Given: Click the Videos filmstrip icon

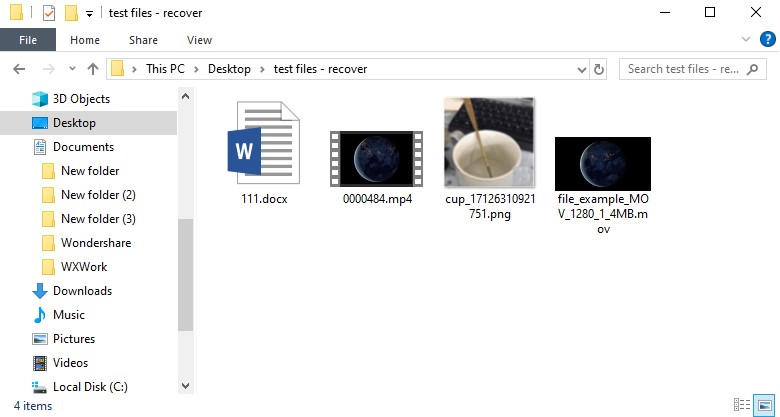Looking at the screenshot, I should [40, 363].
